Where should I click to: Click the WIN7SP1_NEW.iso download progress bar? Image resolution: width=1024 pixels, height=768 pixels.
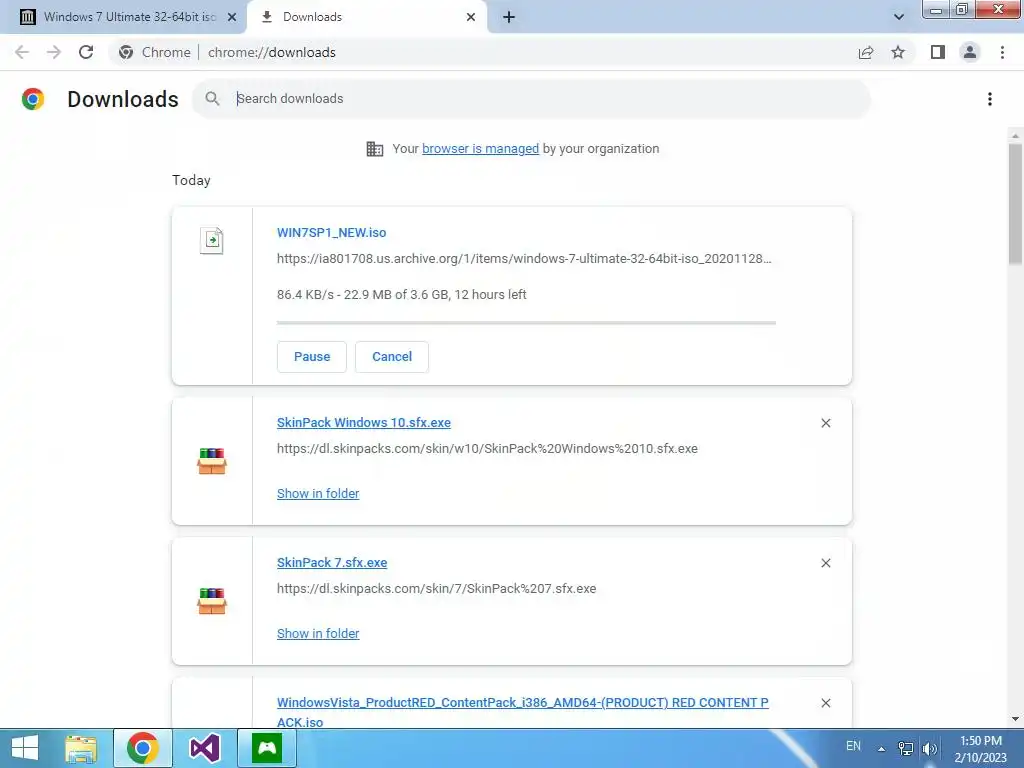pos(526,323)
